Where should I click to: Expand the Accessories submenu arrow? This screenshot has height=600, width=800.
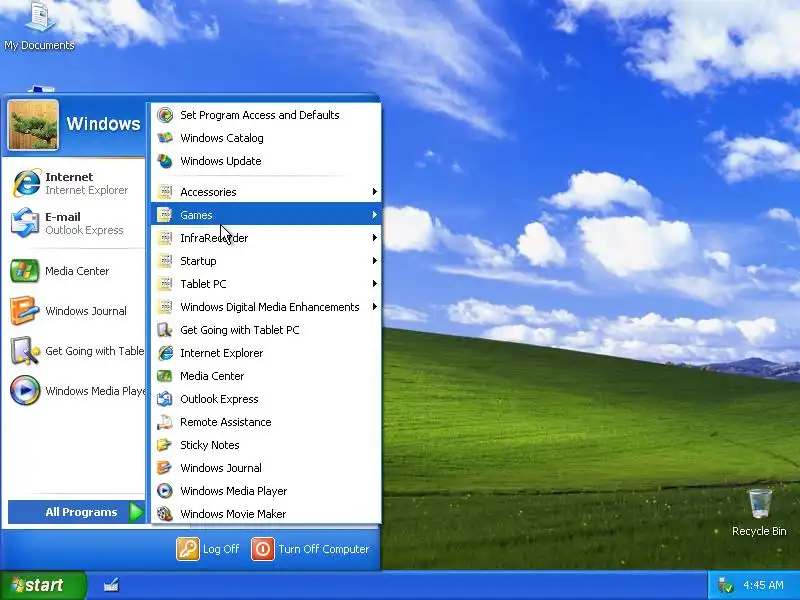click(x=374, y=192)
